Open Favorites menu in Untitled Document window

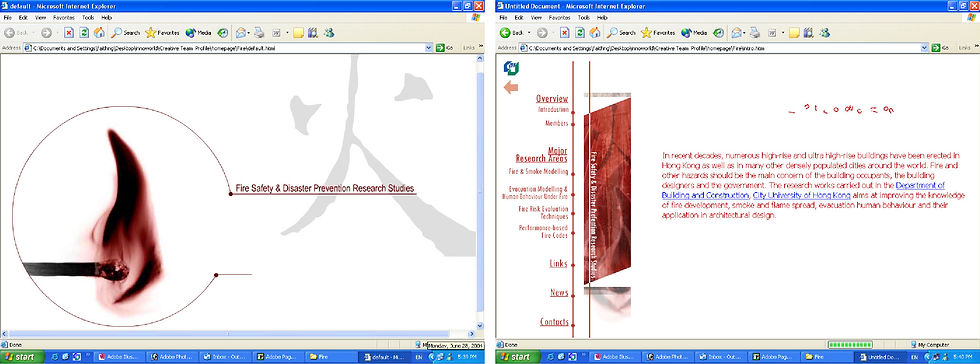pyautogui.click(x=559, y=18)
